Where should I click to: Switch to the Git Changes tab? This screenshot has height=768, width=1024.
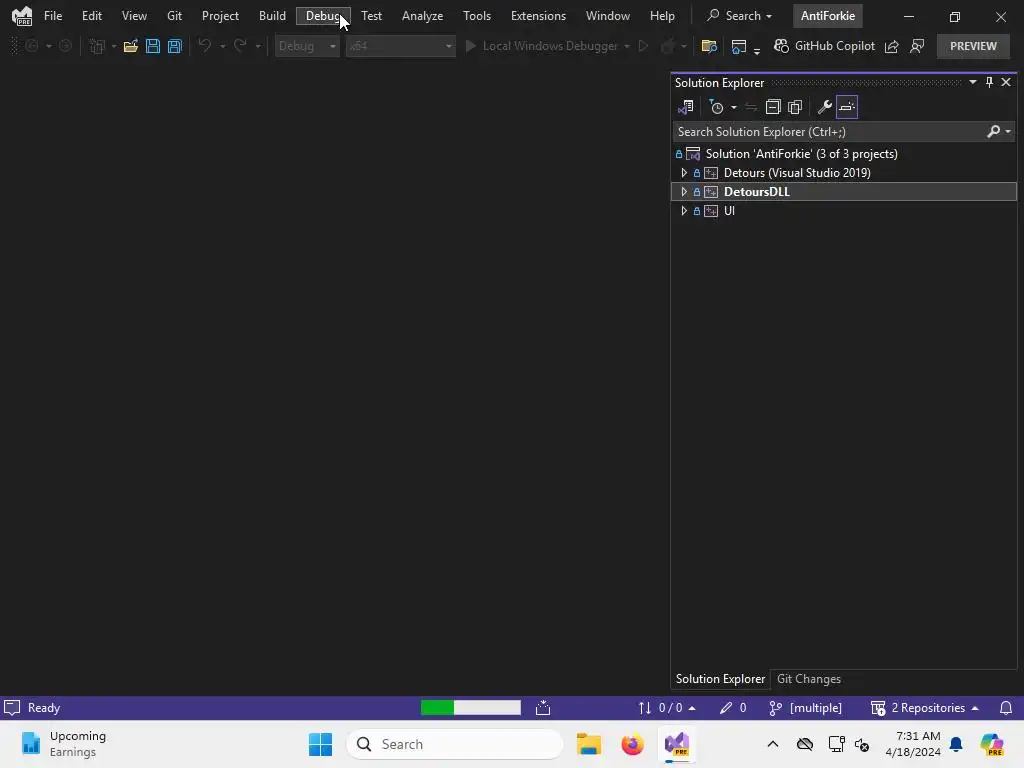[808, 679]
